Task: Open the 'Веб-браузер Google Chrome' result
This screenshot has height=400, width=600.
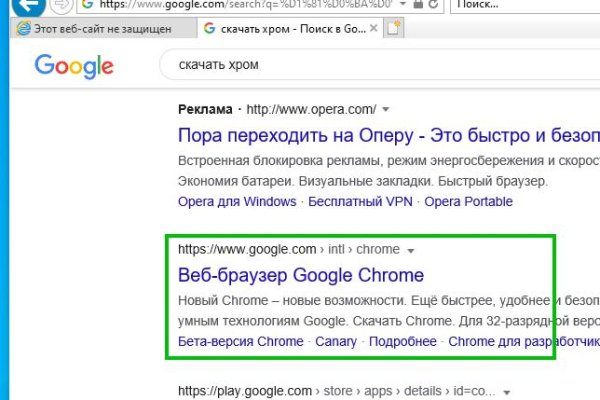Action: click(x=300, y=275)
